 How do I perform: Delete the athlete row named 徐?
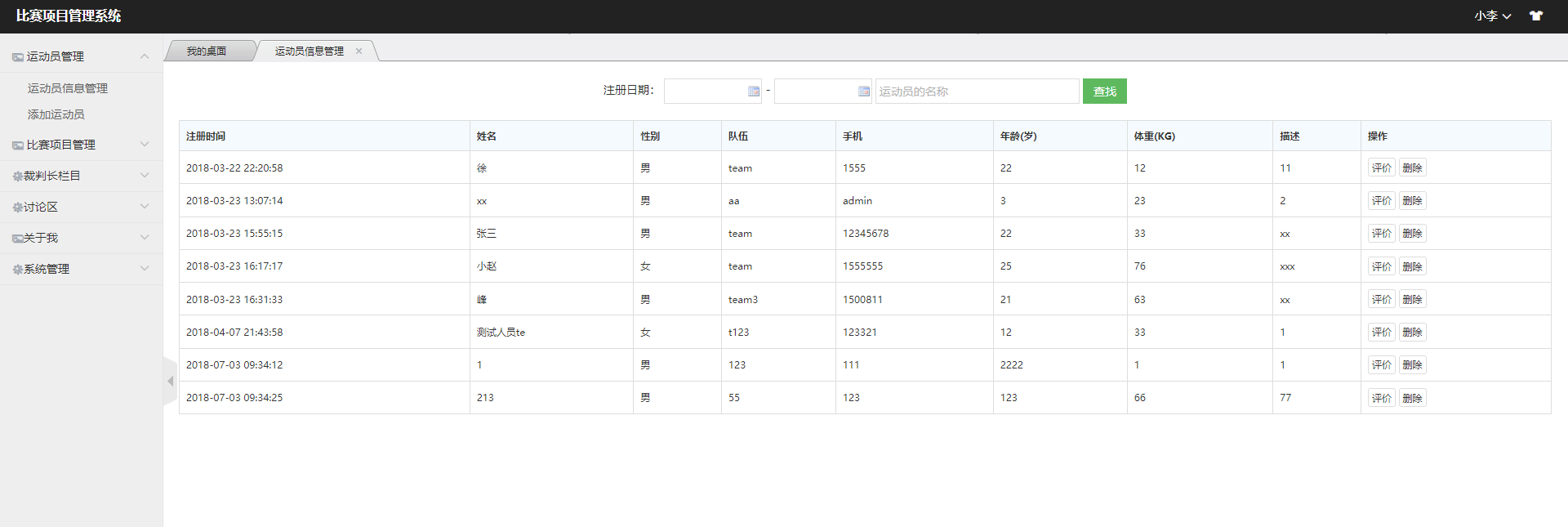pos(1413,167)
